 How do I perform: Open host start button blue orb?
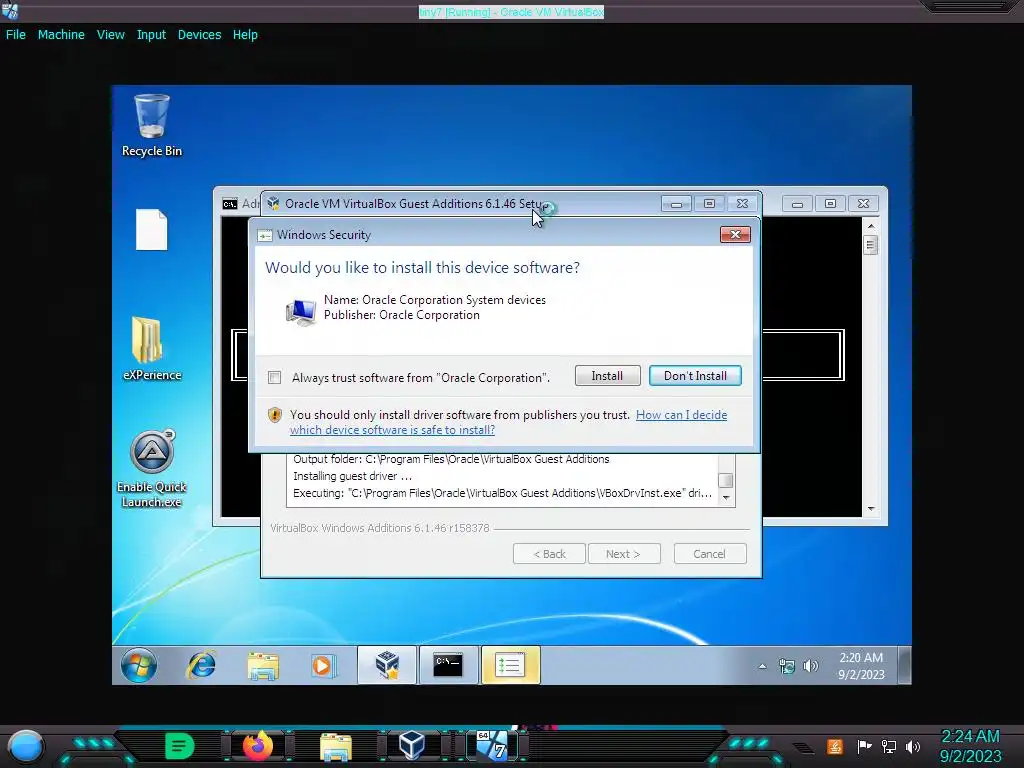pos(26,746)
